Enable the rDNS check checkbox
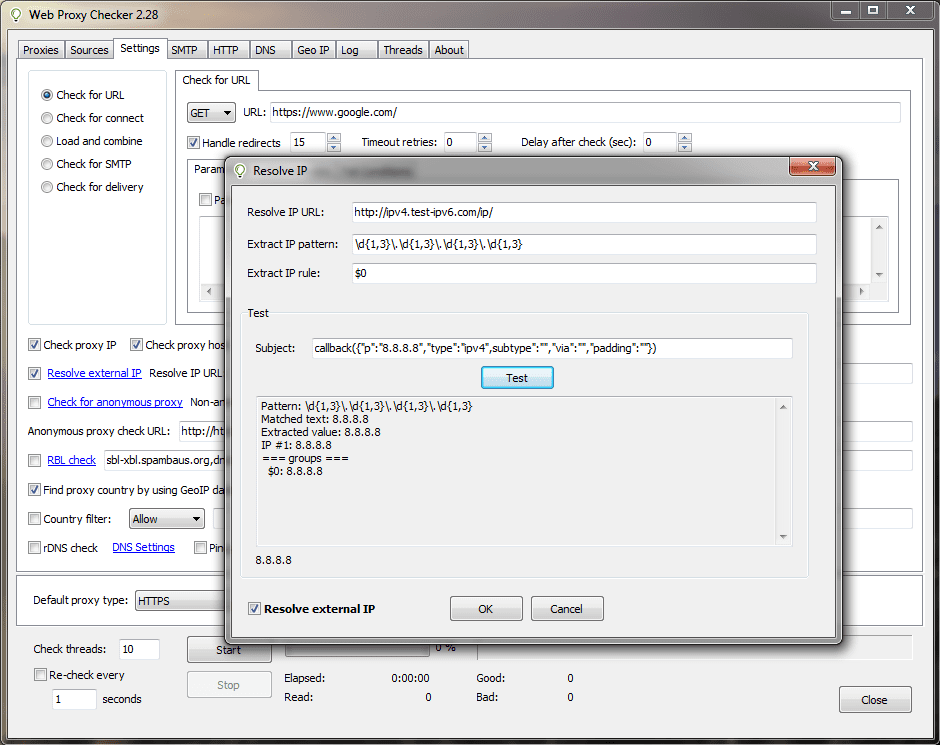The image size is (940, 745). point(34,547)
